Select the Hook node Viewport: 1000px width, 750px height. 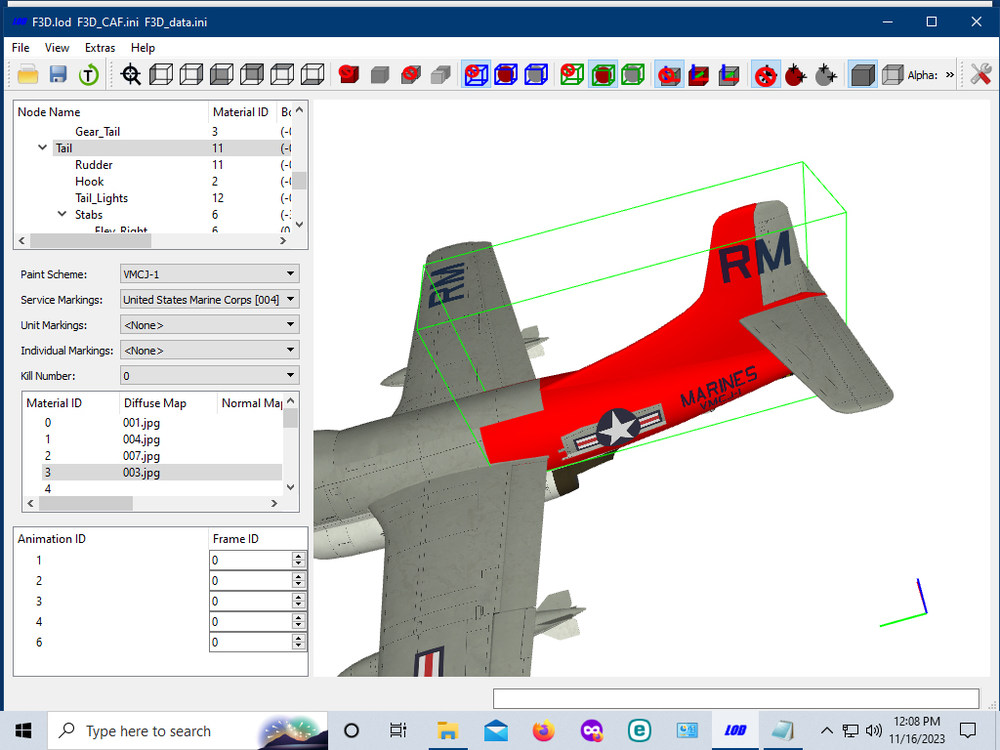(89, 181)
